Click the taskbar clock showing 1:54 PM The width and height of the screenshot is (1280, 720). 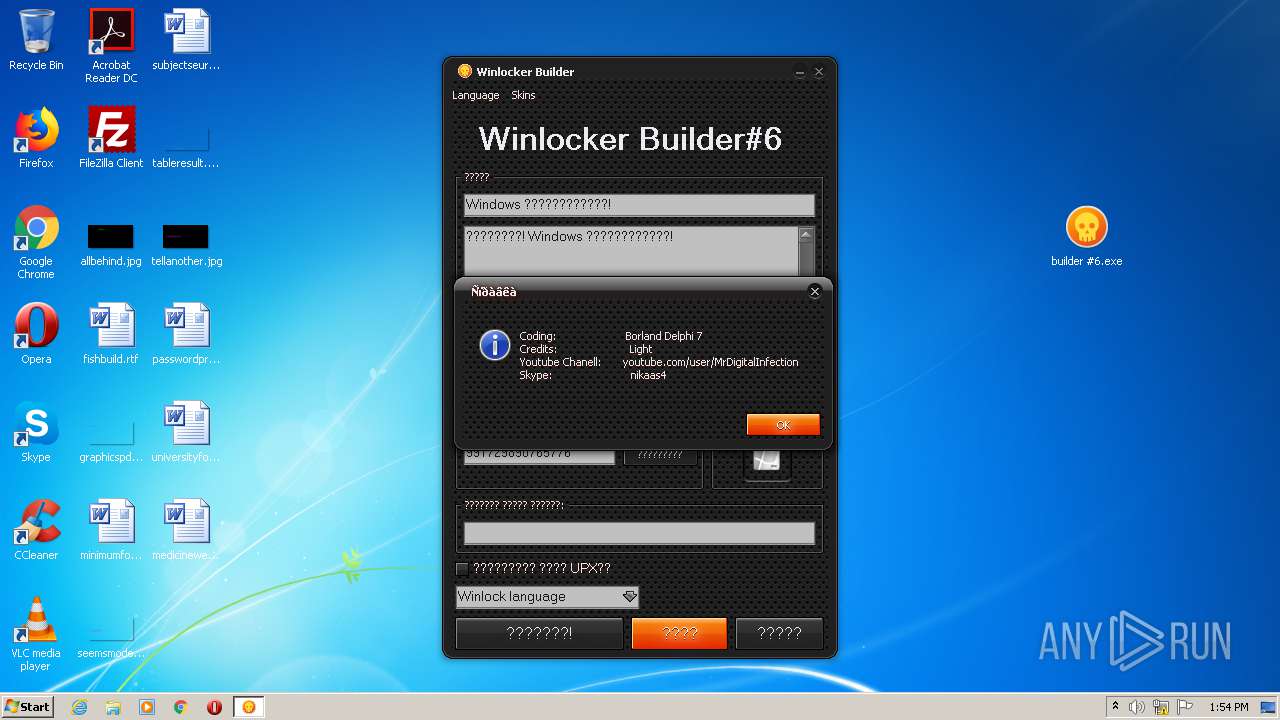[x=1228, y=707]
